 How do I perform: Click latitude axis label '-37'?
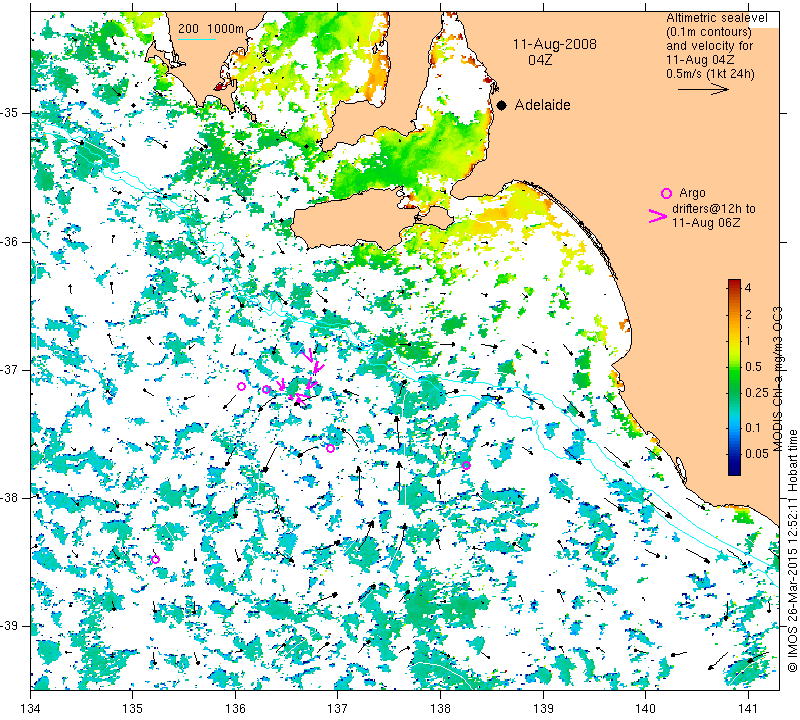point(9,369)
